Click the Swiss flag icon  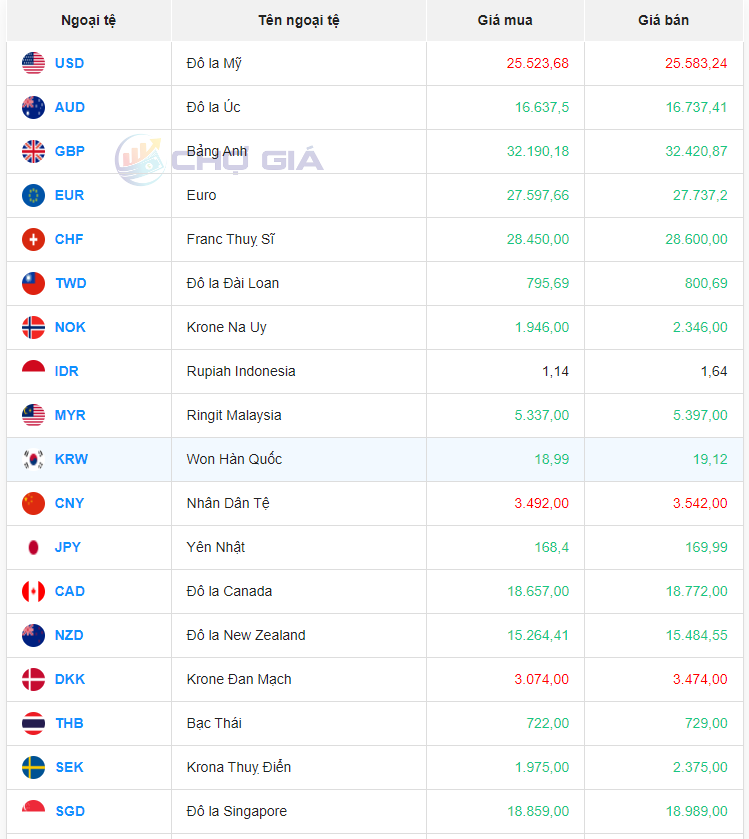(x=33, y=239)
